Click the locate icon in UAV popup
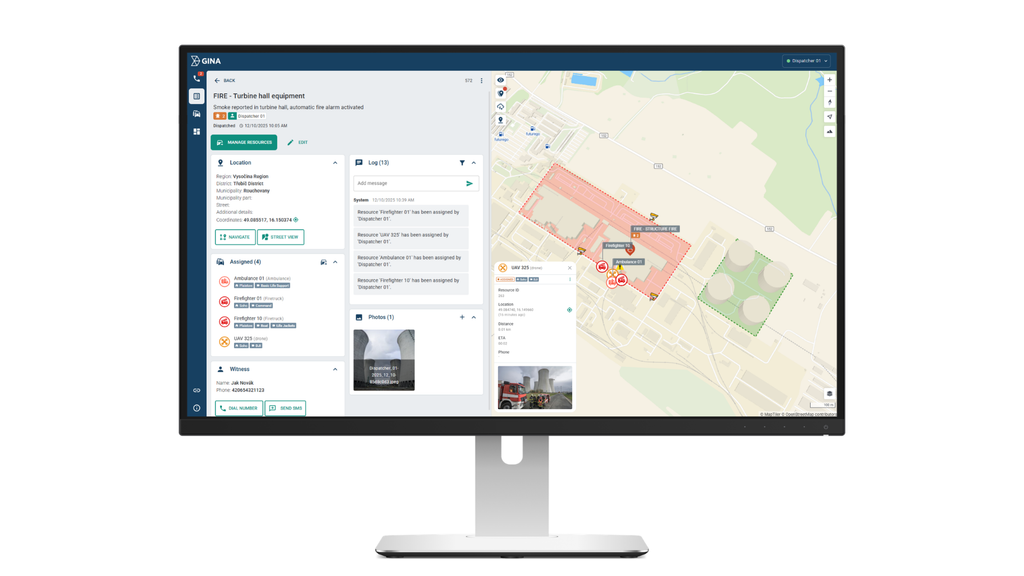This screenshot has width=1024, height=576. pyautogui.click(x=569, y=310)
